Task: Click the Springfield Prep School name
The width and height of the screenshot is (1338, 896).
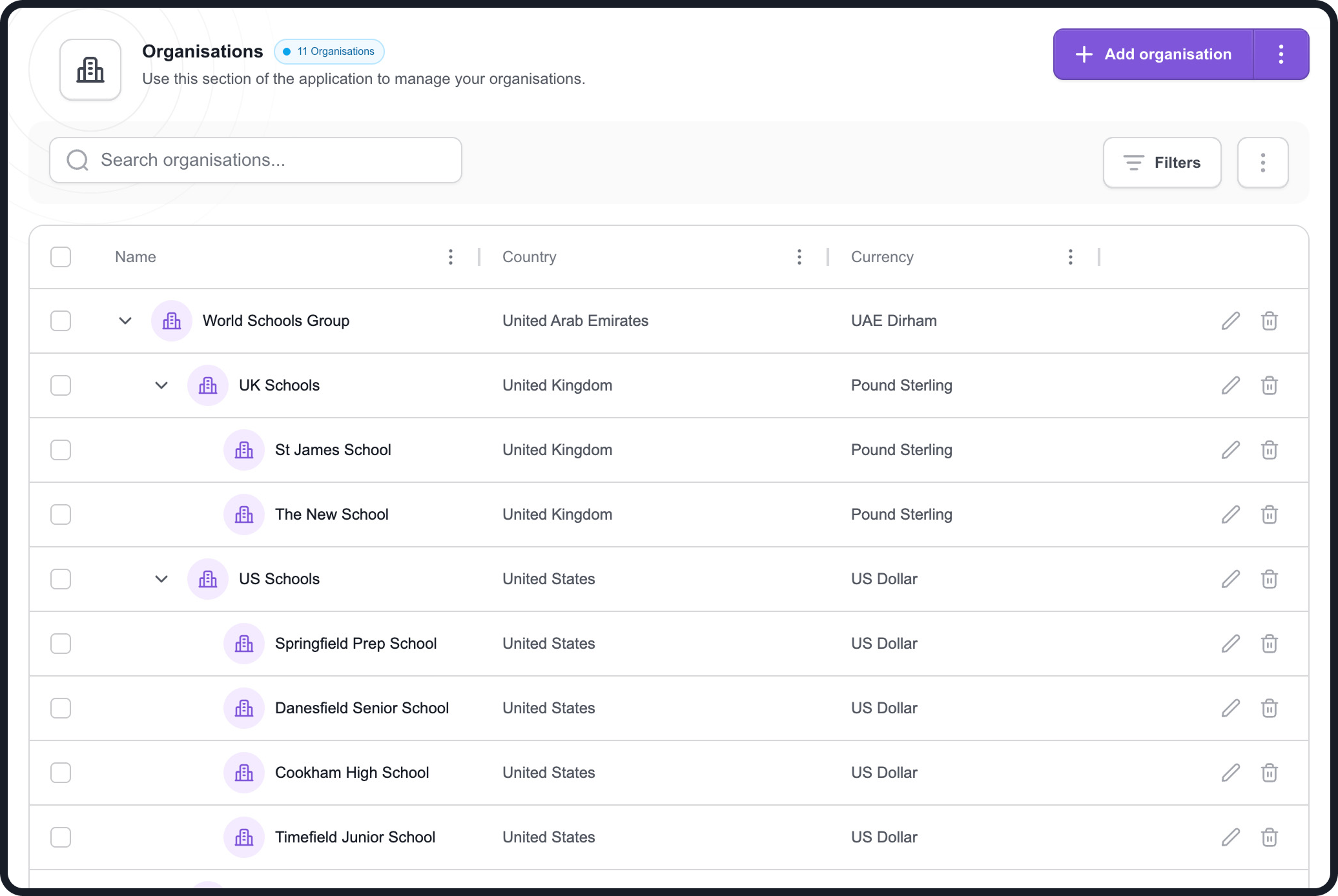Action: [x=356, y=644]
